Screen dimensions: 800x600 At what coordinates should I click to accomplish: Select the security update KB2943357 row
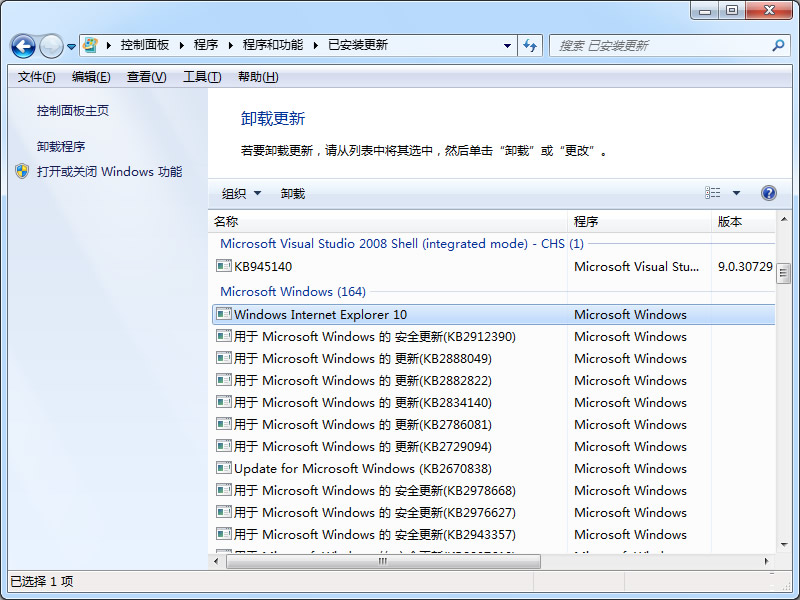tap(493, 534)
